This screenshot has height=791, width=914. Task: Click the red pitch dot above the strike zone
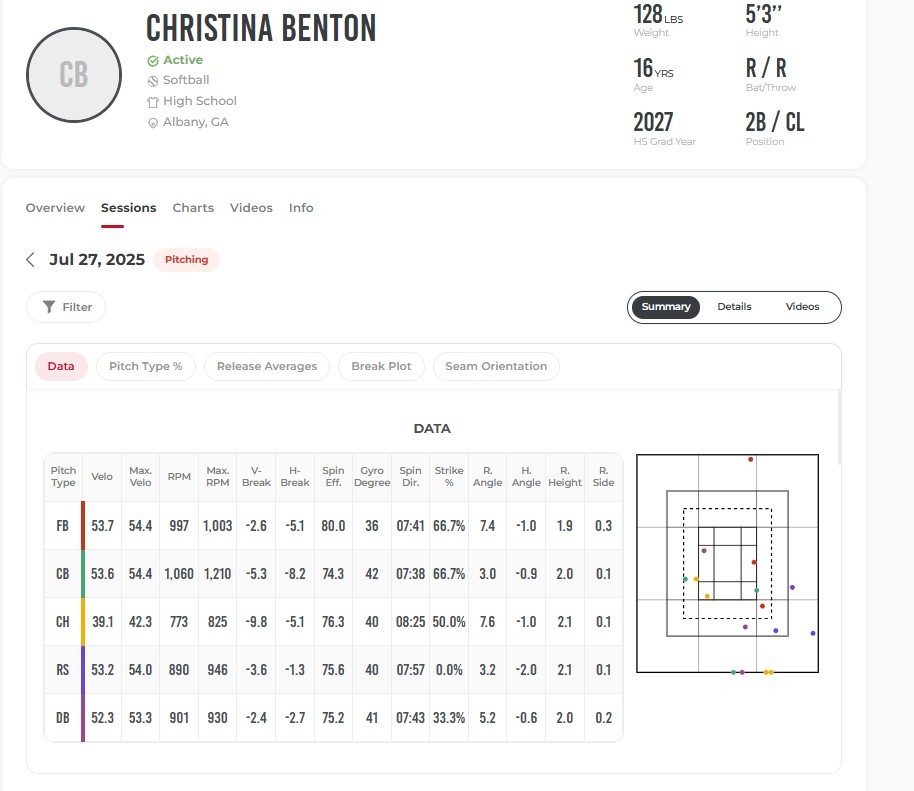tap(750, 459)
